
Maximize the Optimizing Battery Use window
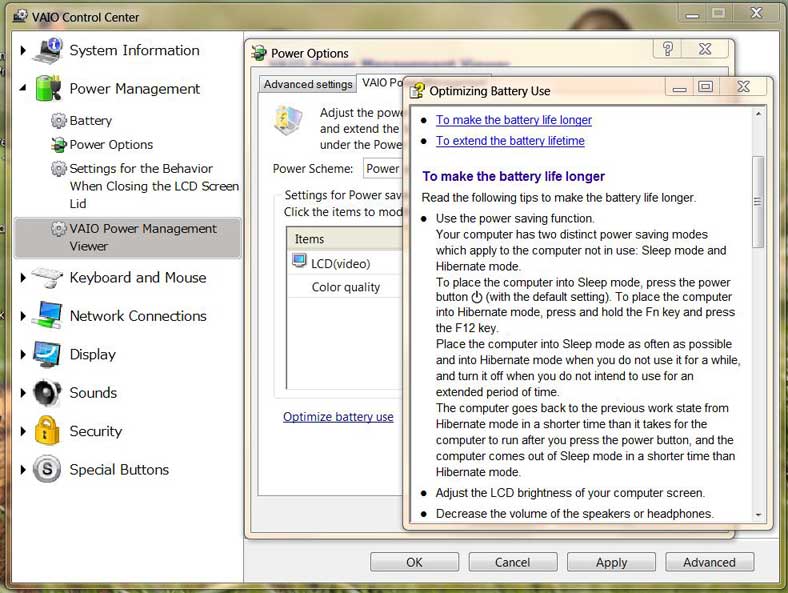705,86
